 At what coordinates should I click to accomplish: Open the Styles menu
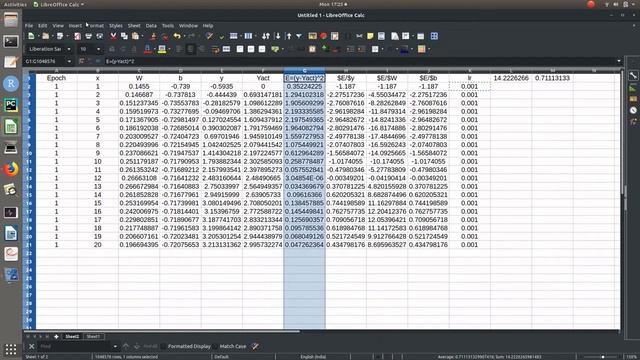pyautogui.click(x=116, y=26)
